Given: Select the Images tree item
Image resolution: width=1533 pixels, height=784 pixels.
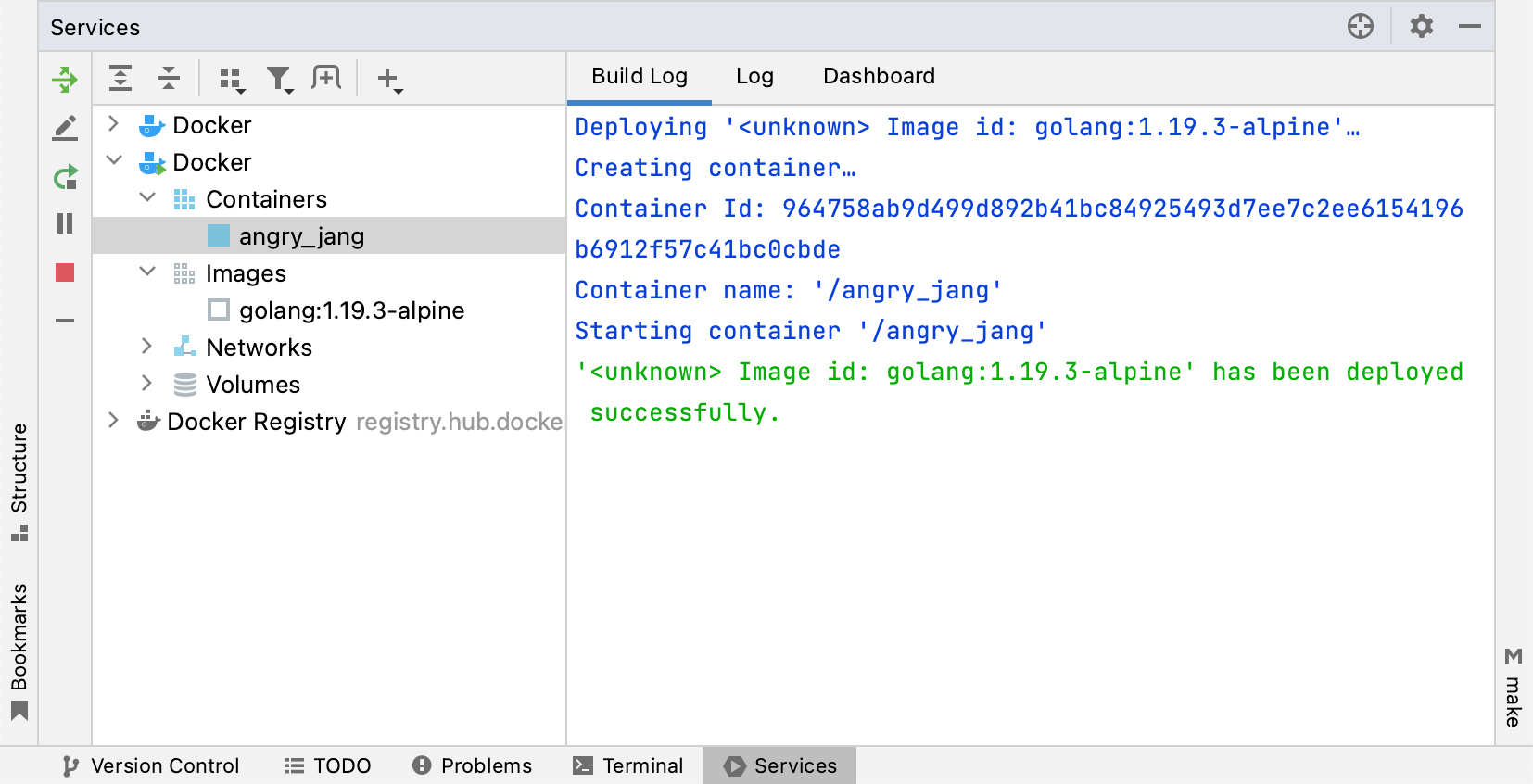Looking at the screenshot, I should pos(246,273).
